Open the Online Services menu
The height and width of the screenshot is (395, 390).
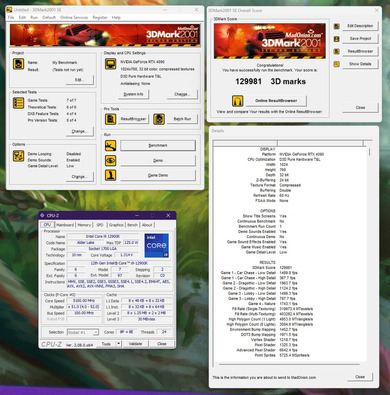tap(74, 17)
